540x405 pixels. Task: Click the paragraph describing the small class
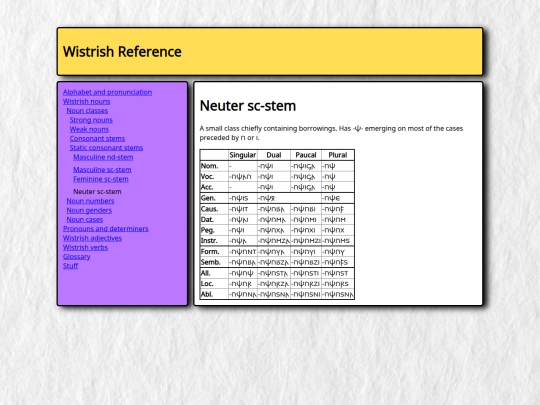pos(331,133)
